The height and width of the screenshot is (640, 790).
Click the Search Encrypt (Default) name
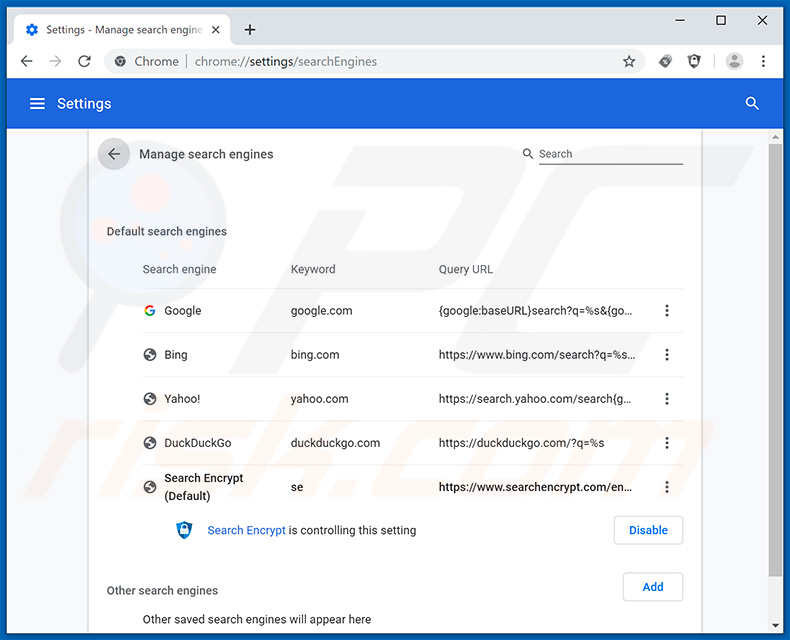point(204,487)
